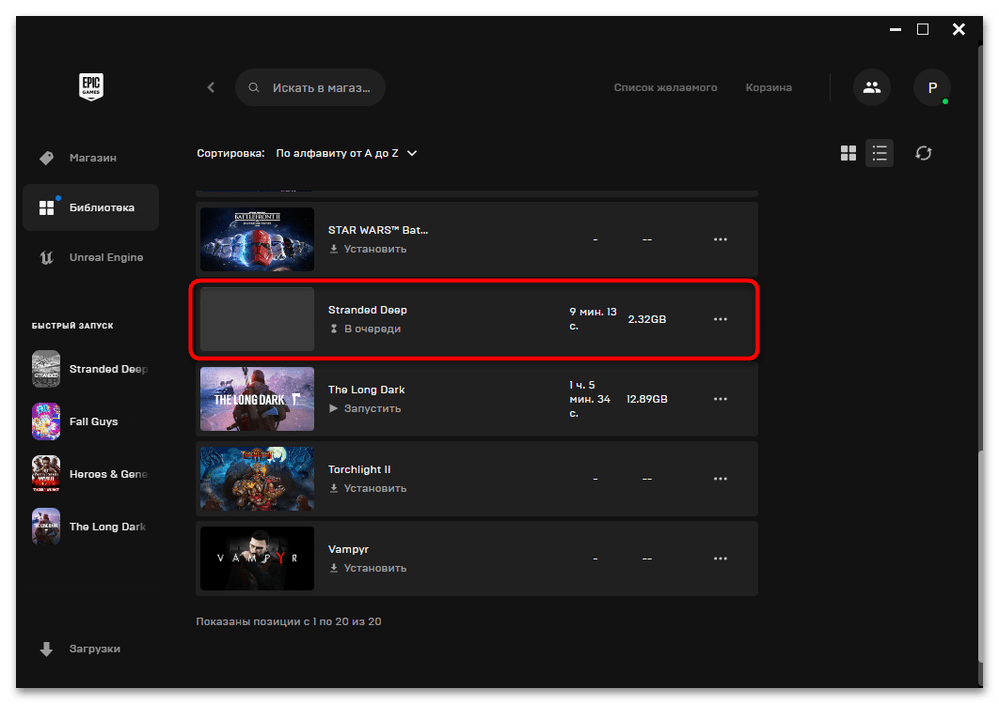Click The Long Dark playtime 1 ч. 5 мин.
Screen dimensions: 999x704
(590, 399)
